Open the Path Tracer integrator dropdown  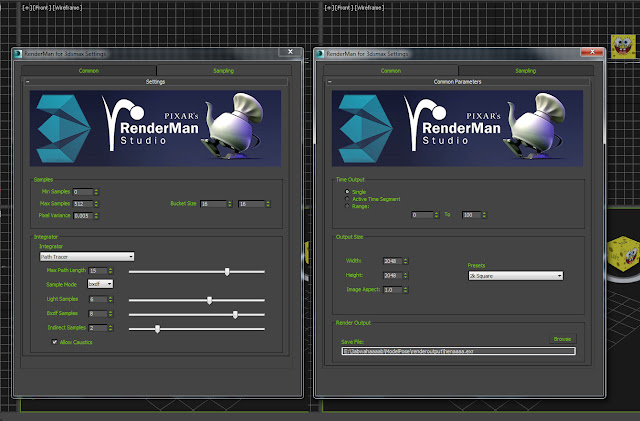87,256
